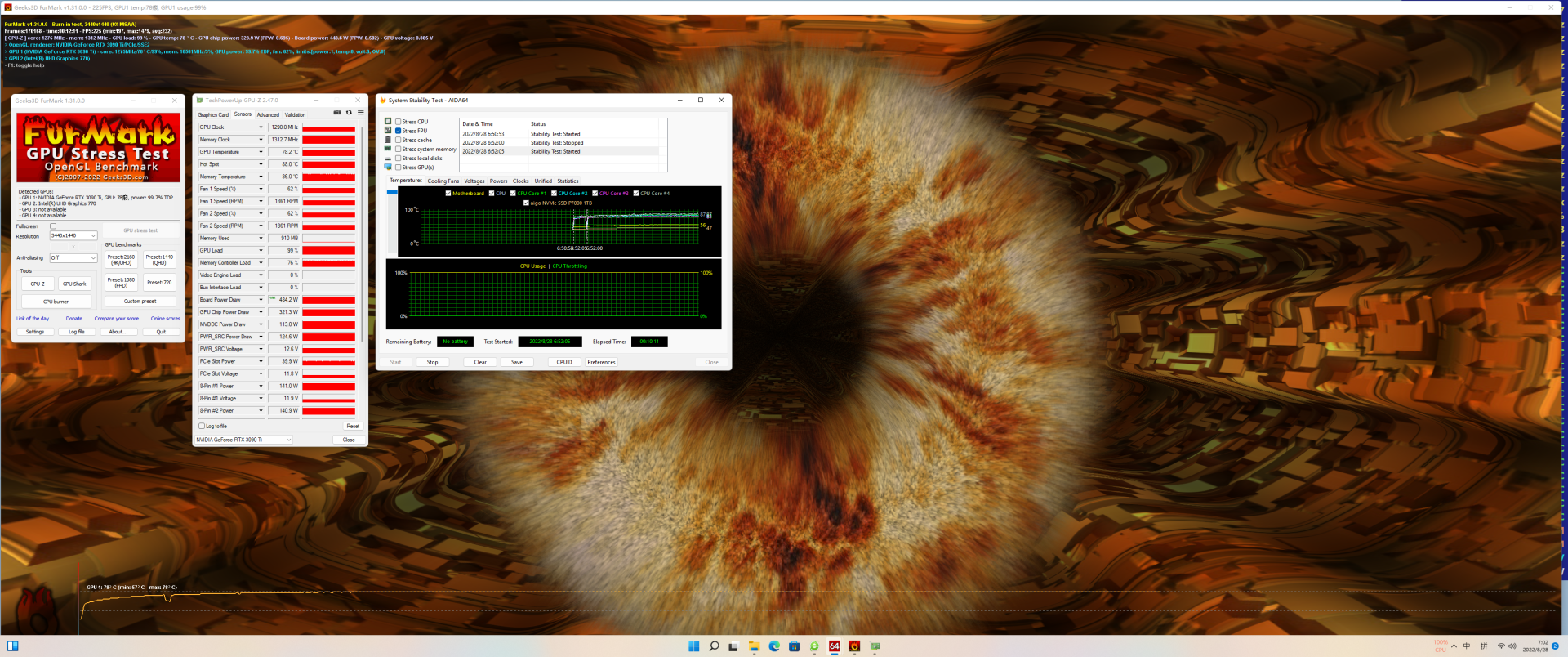
Task: Click AIDA64 CPUID button
Action: [564, 362]
